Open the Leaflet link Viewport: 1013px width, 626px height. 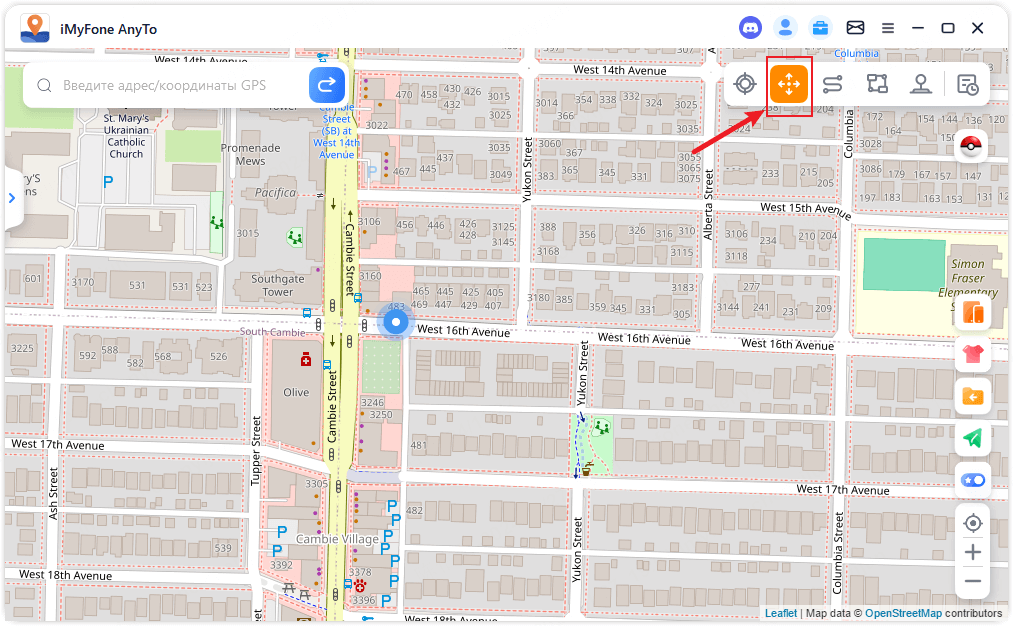tap(781, 613)
